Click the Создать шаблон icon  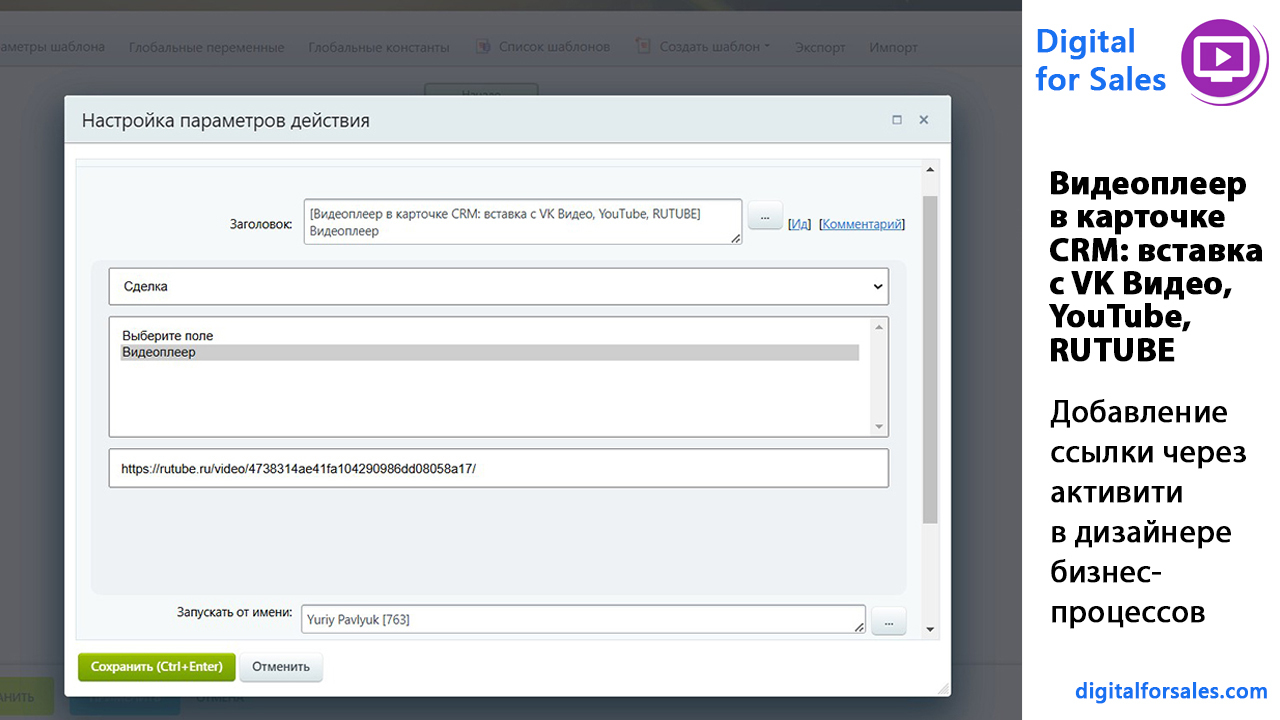click(x=642, y=46)
